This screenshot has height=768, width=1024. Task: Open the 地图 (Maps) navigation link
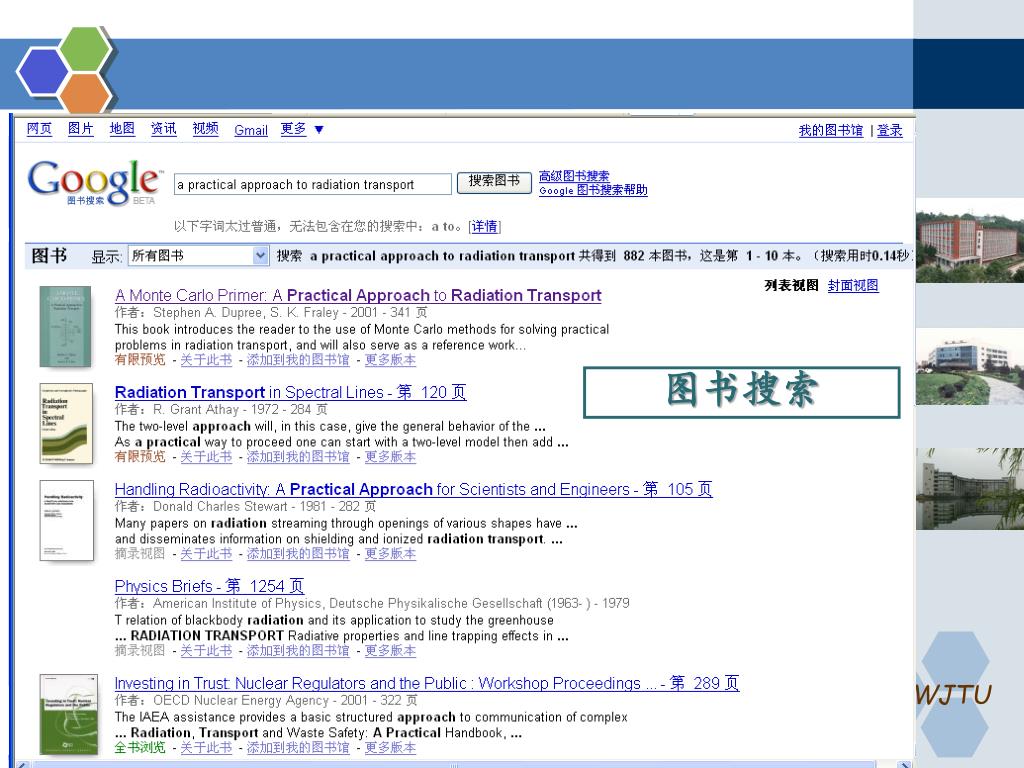(122, 129)
